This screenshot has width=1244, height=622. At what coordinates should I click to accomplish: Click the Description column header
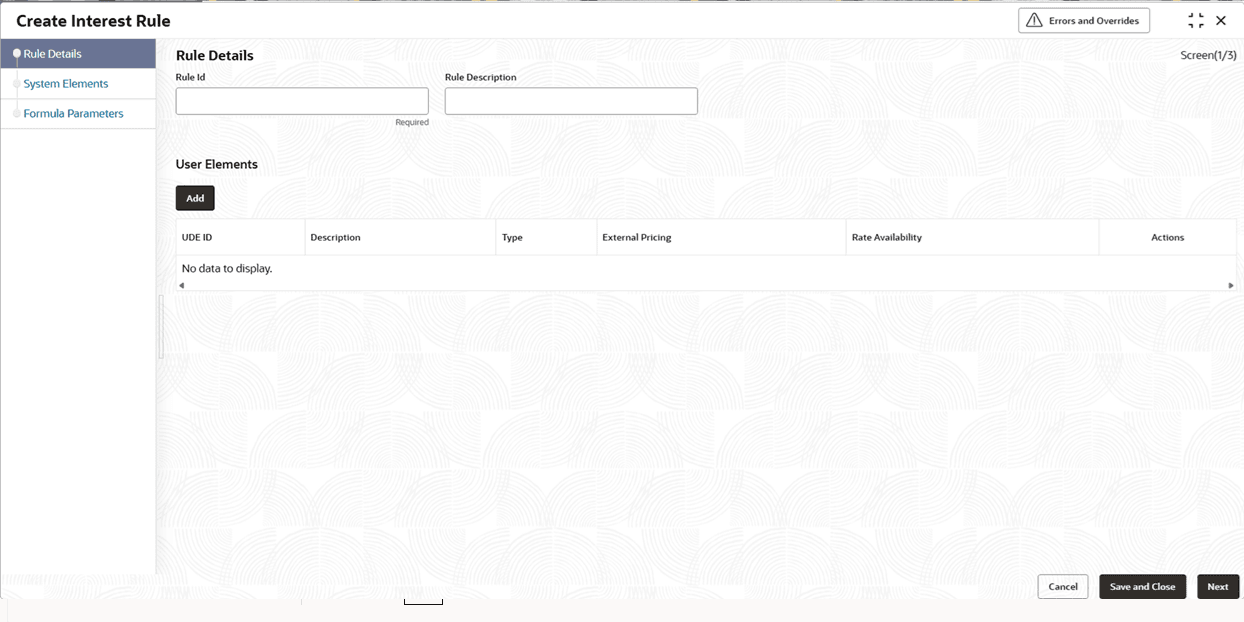400,238
